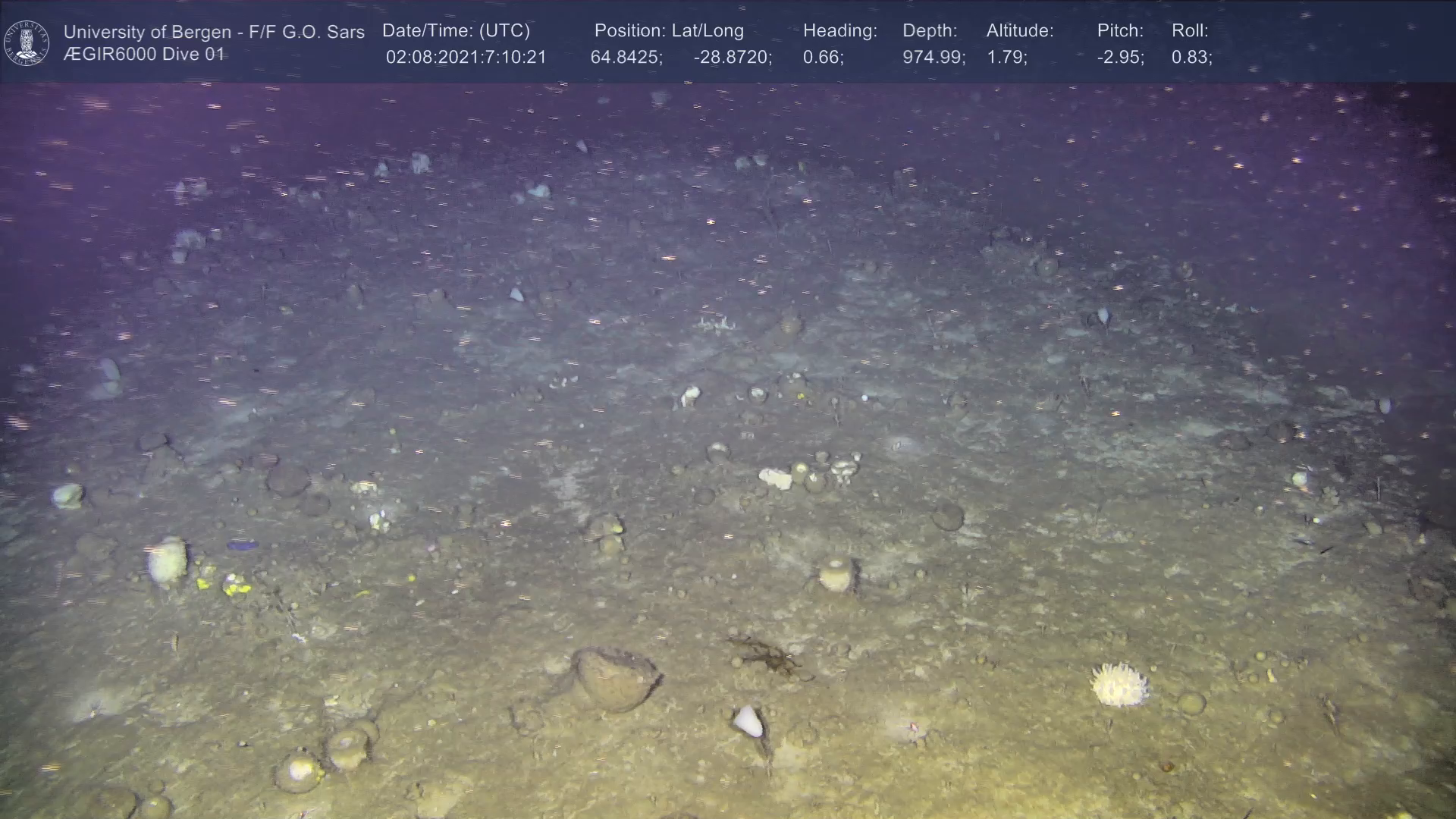1456x819 pixels.
Task: Click the Date/Time (UTC) header label
Action: (x=456, y=31)
